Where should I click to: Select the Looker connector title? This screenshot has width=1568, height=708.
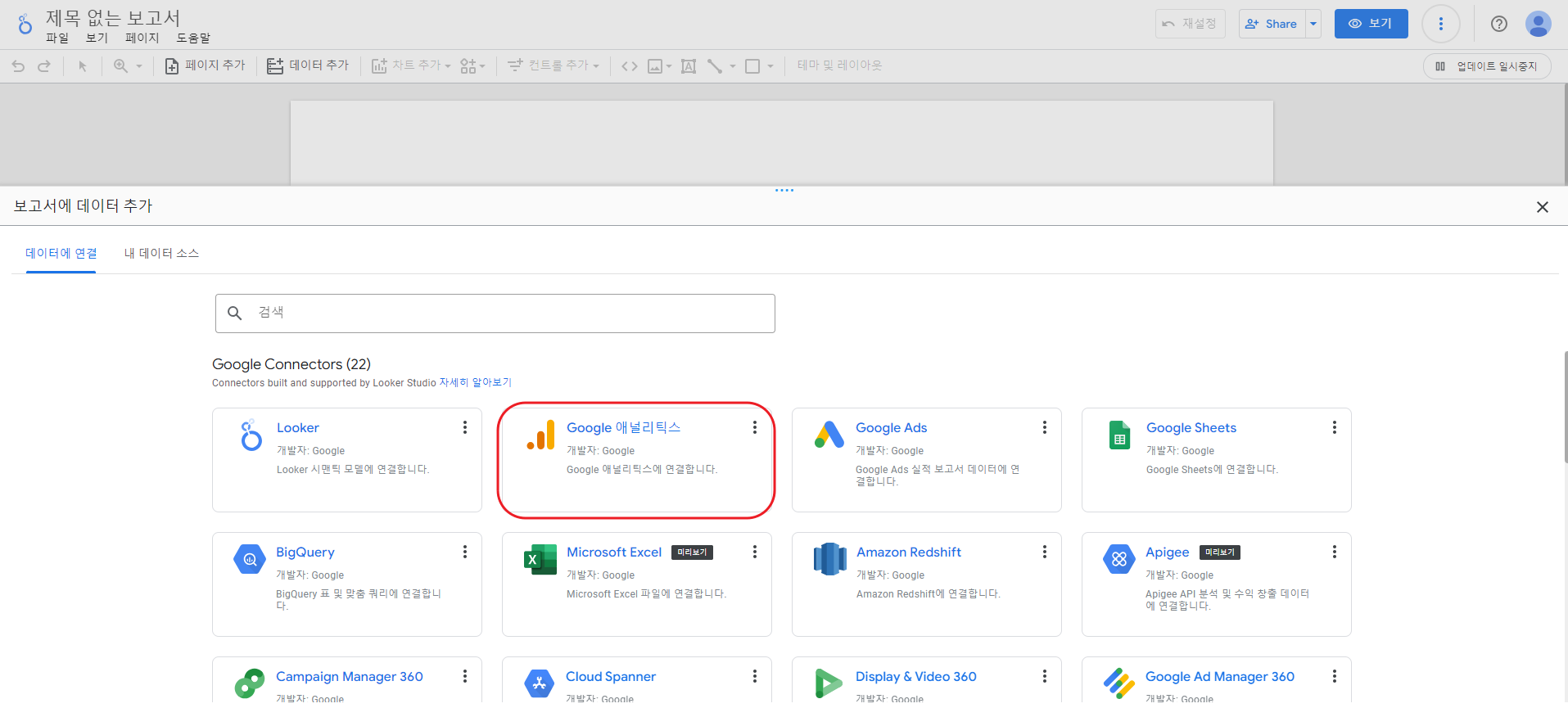click(x=297, y=428)
